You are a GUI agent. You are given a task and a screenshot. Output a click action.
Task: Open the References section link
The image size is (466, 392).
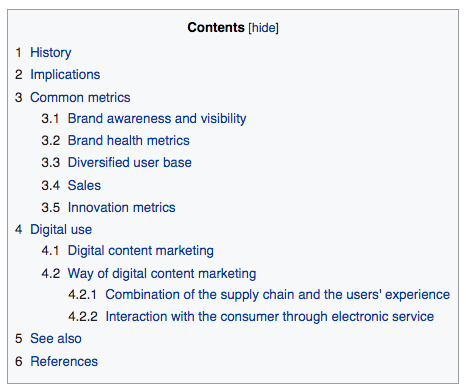tap(64, 361)
